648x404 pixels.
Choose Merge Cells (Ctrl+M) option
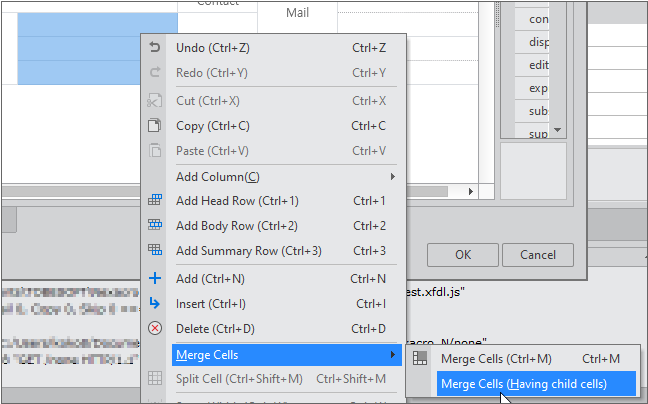coord(496,358)
